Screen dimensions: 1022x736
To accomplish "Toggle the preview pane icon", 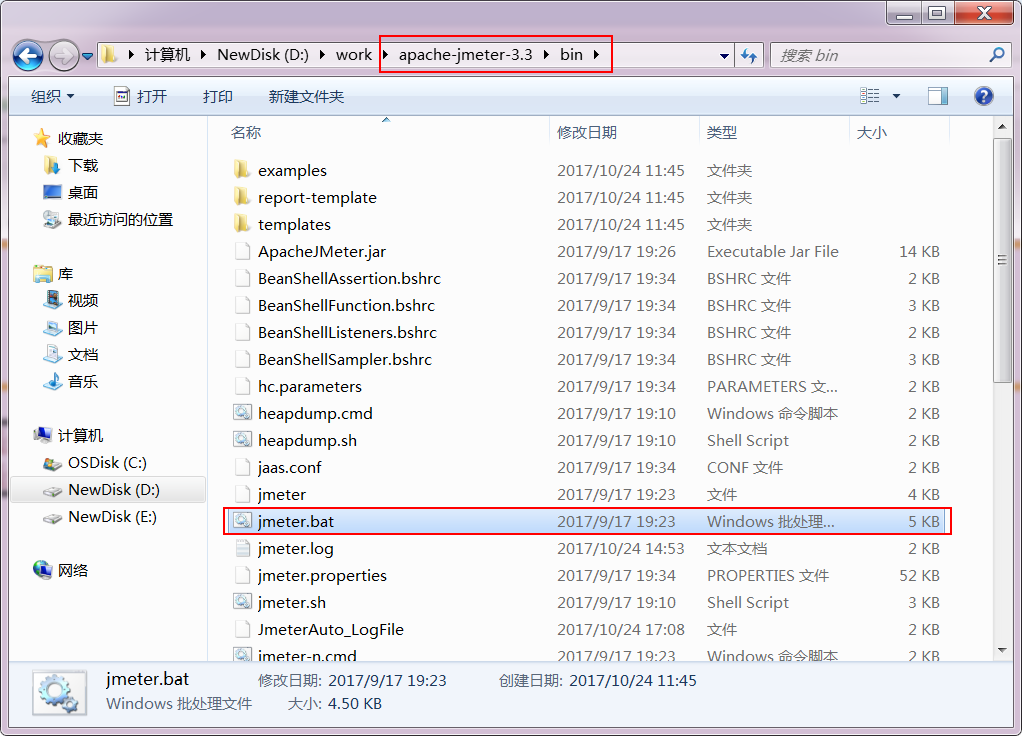I will (x=938, y=96).
